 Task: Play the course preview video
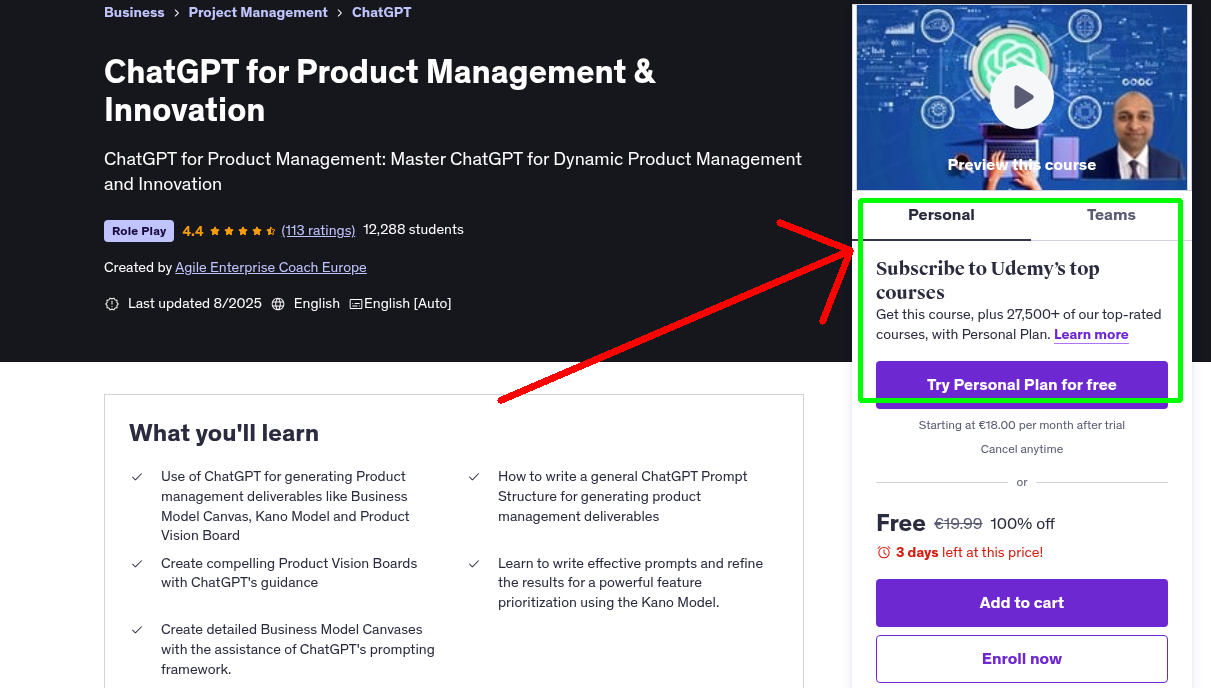1022,97
